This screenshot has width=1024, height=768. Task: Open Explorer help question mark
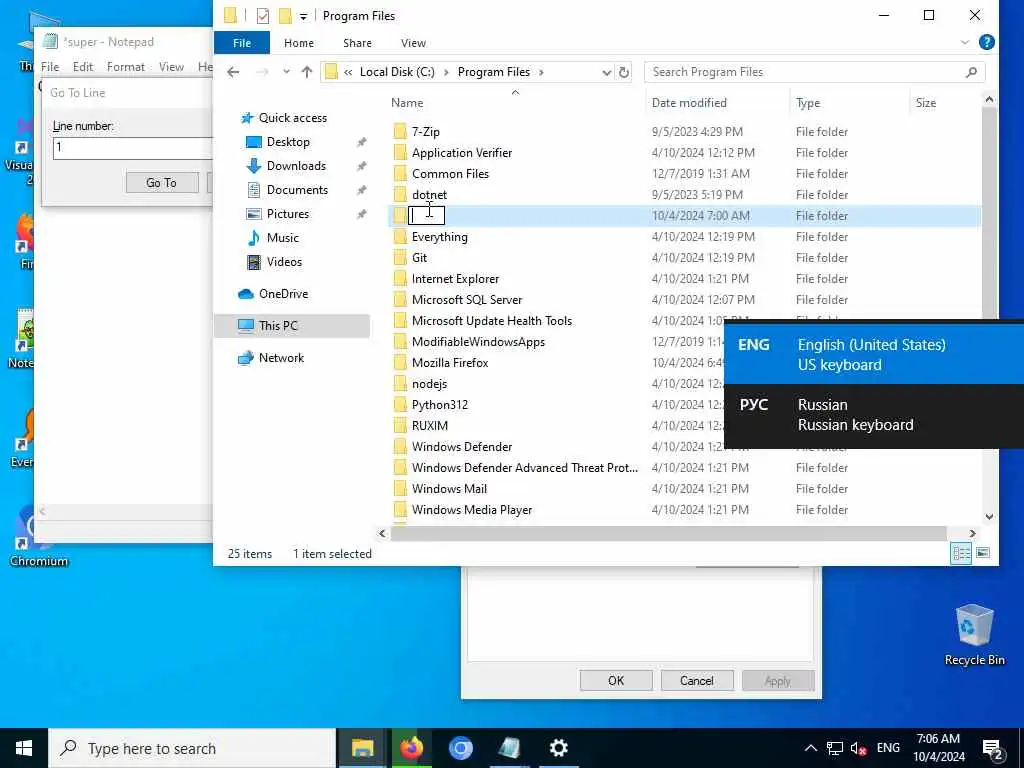pos(987,42)
